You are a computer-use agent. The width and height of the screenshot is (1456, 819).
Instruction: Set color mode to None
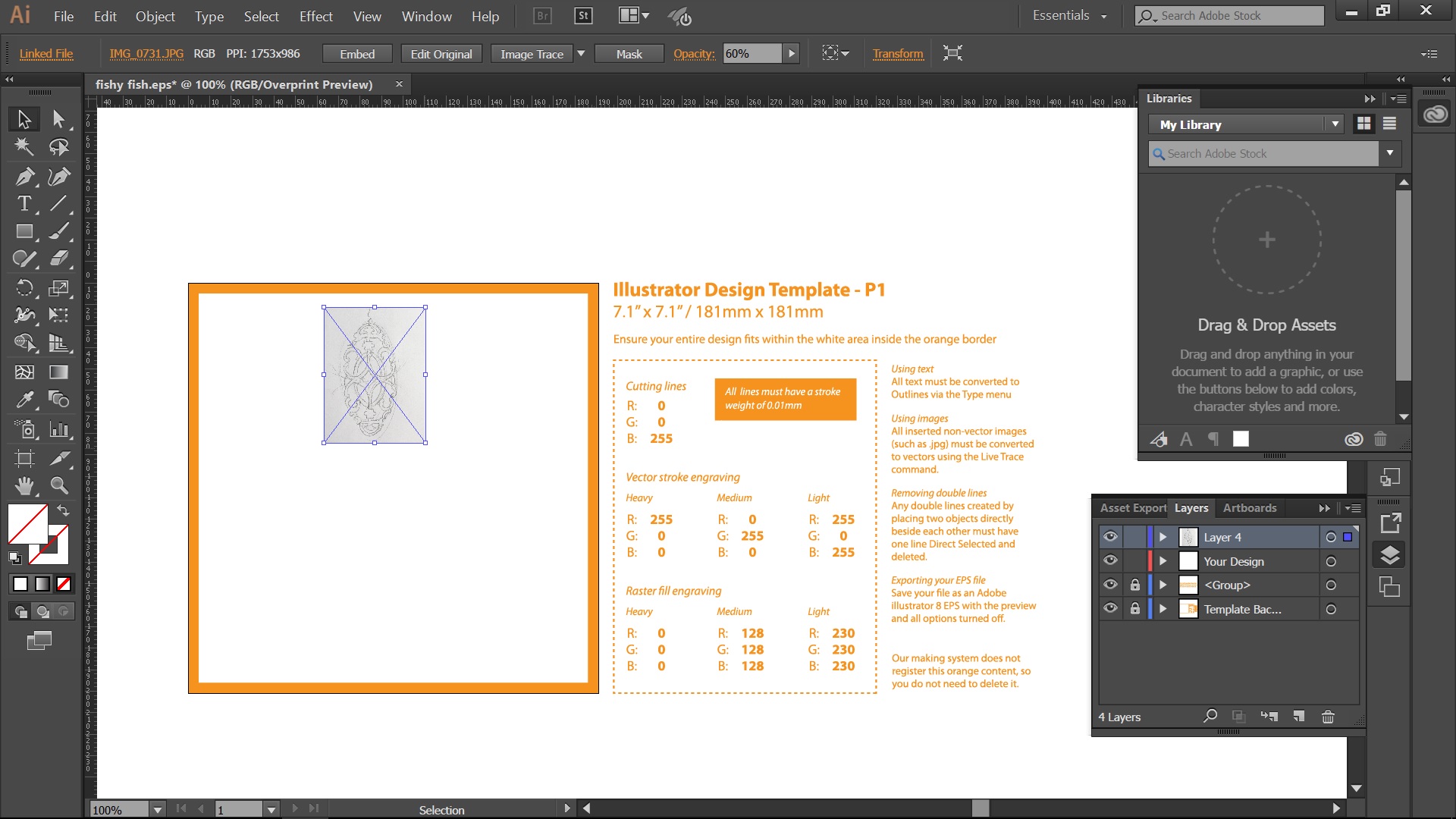[x=64, y=584]
